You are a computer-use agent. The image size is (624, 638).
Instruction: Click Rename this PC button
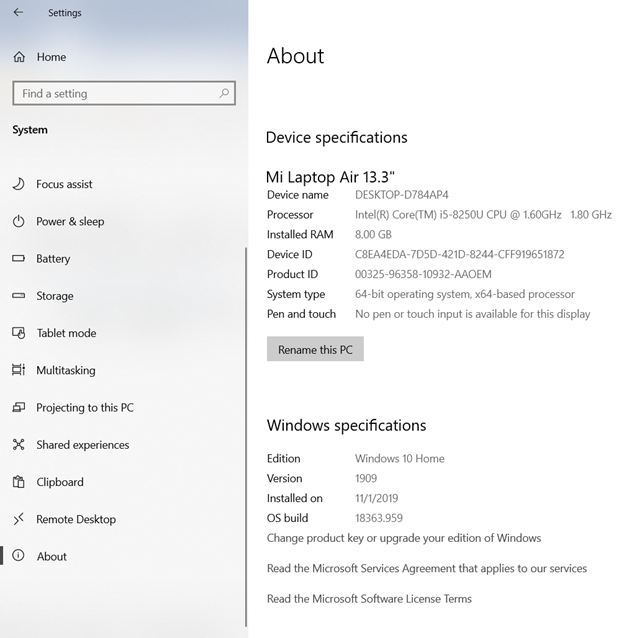[x=315, y=349]
